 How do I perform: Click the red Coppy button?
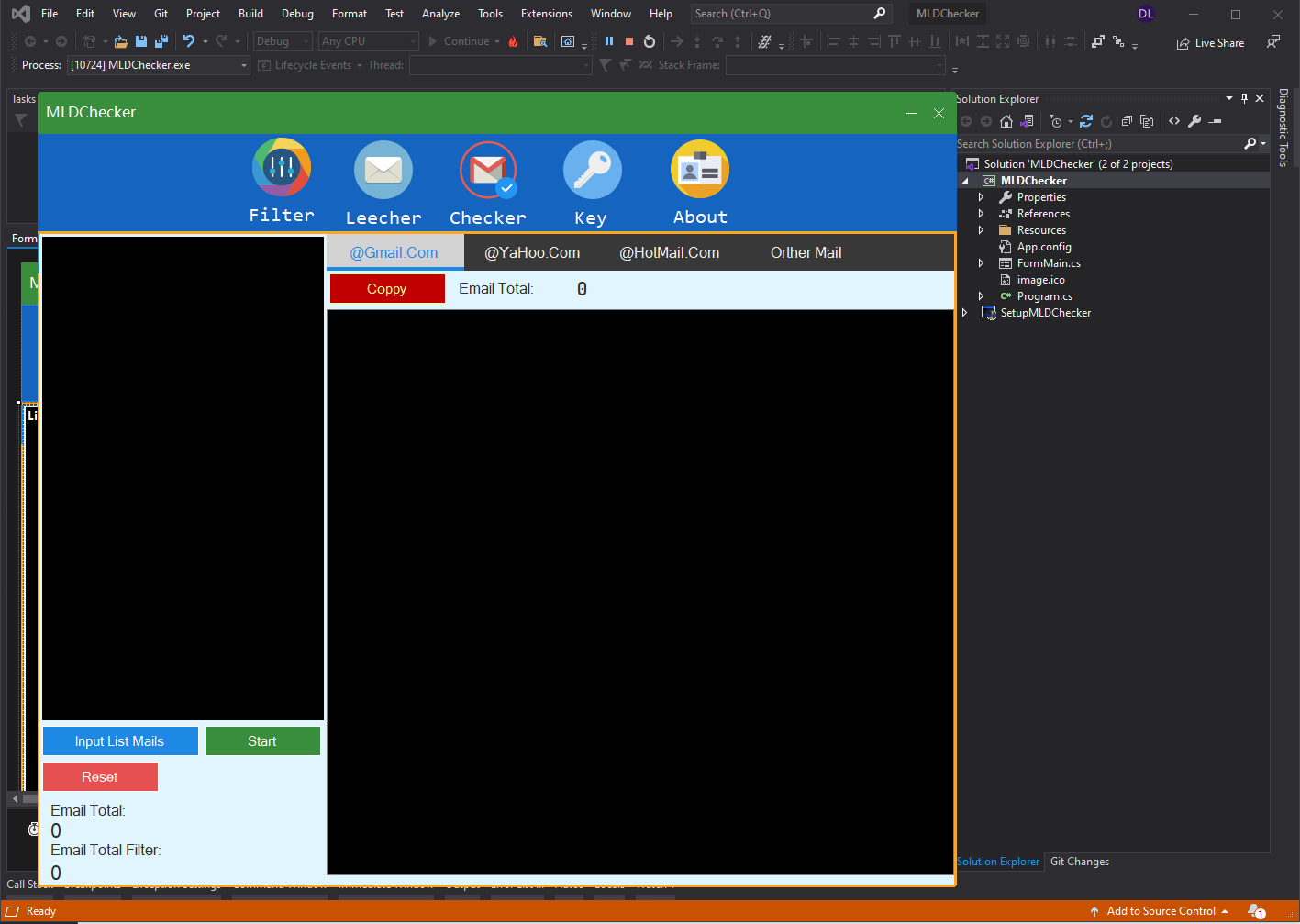(x=387, y=289)
